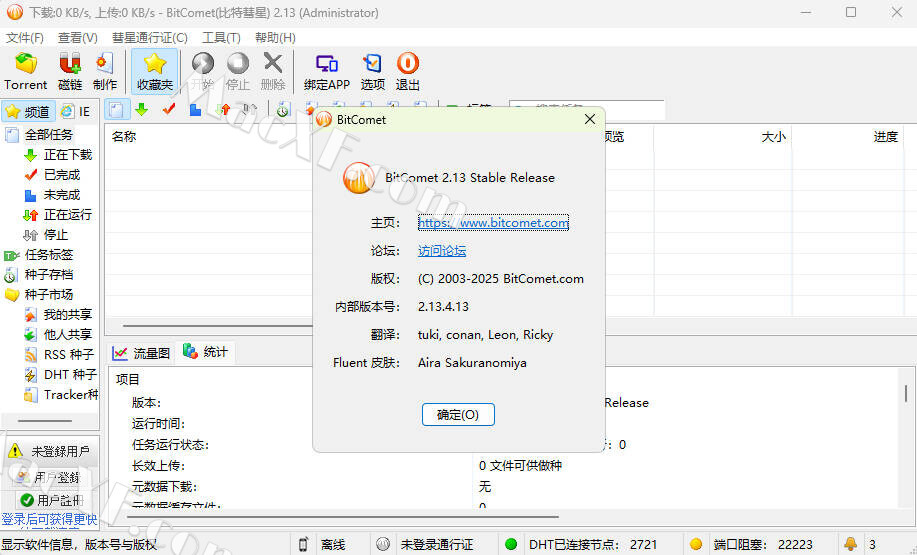Click the 制作 make-torrent icon
The image size is (917, 555).
(105, 71)
